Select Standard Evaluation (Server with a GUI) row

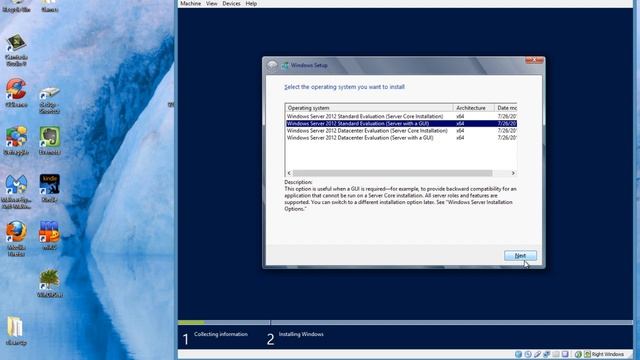click(401, 123)
